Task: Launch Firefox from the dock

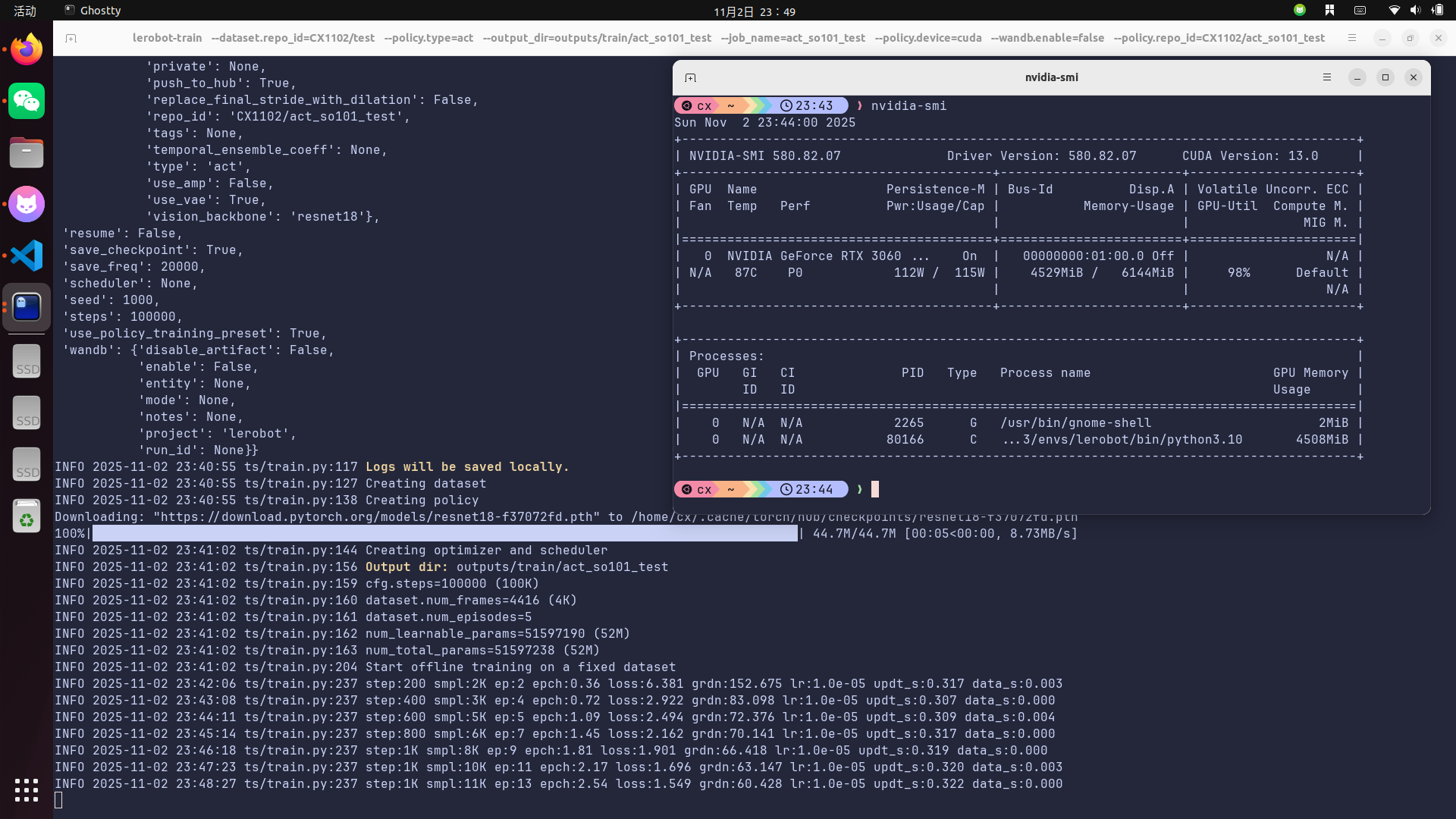Action: tap(27, 49)
